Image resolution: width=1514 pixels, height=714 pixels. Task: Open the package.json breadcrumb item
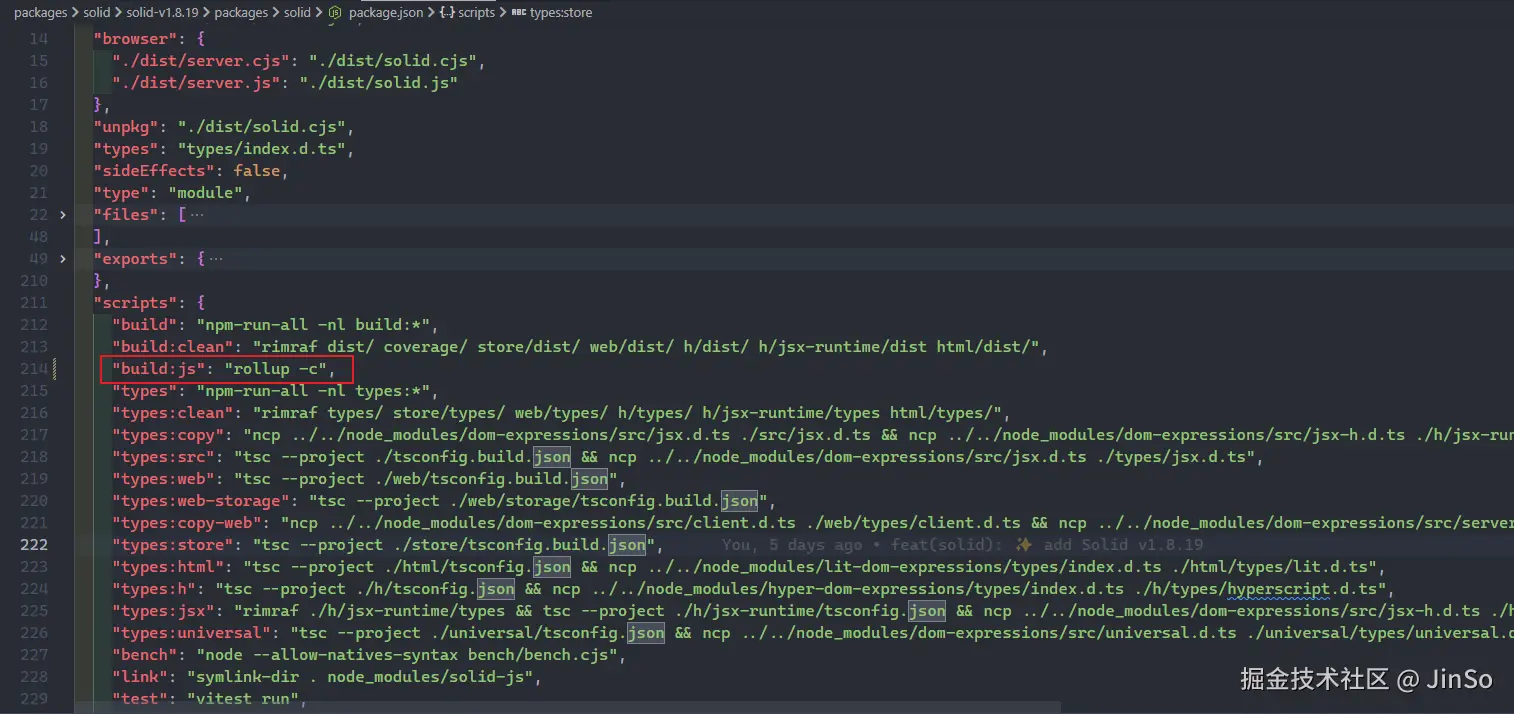(385, 13)
